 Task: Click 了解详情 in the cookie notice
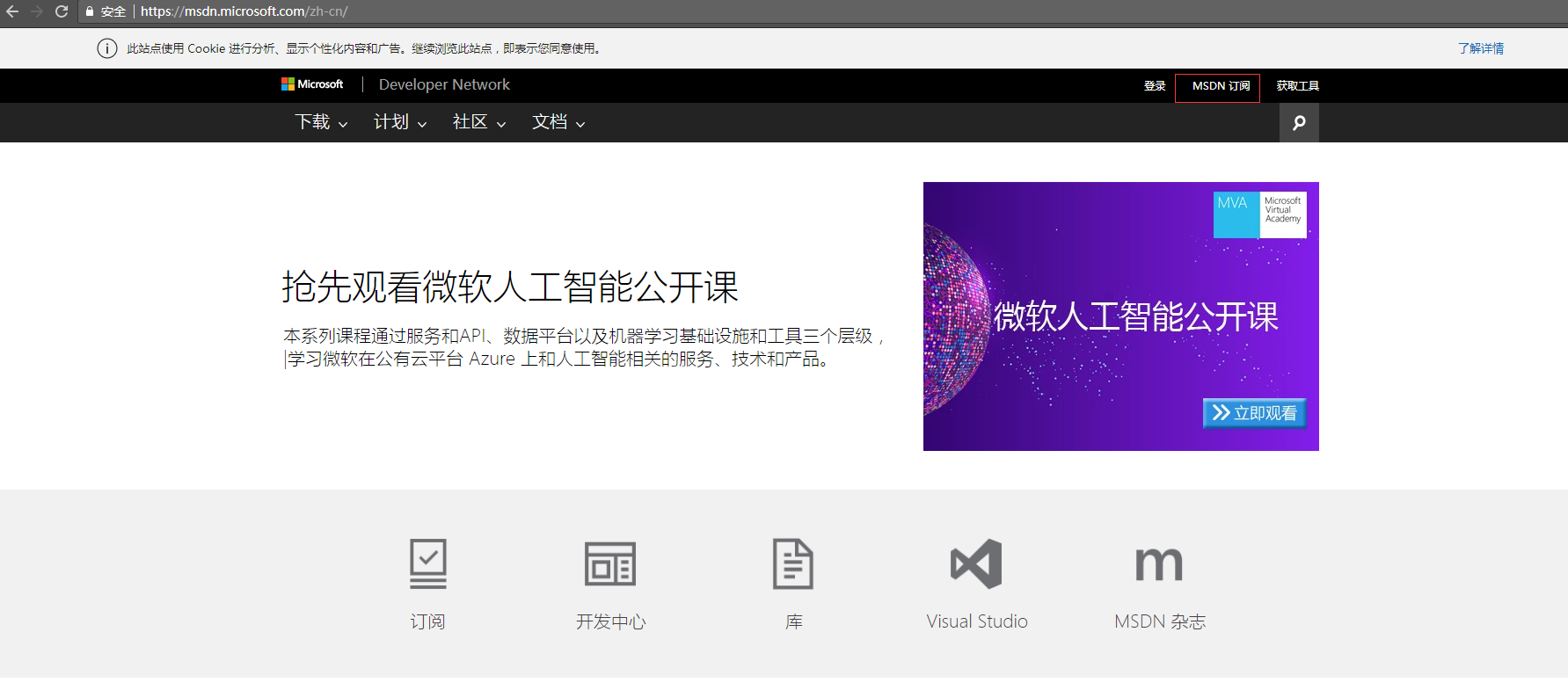click(x=1481, y=48)
